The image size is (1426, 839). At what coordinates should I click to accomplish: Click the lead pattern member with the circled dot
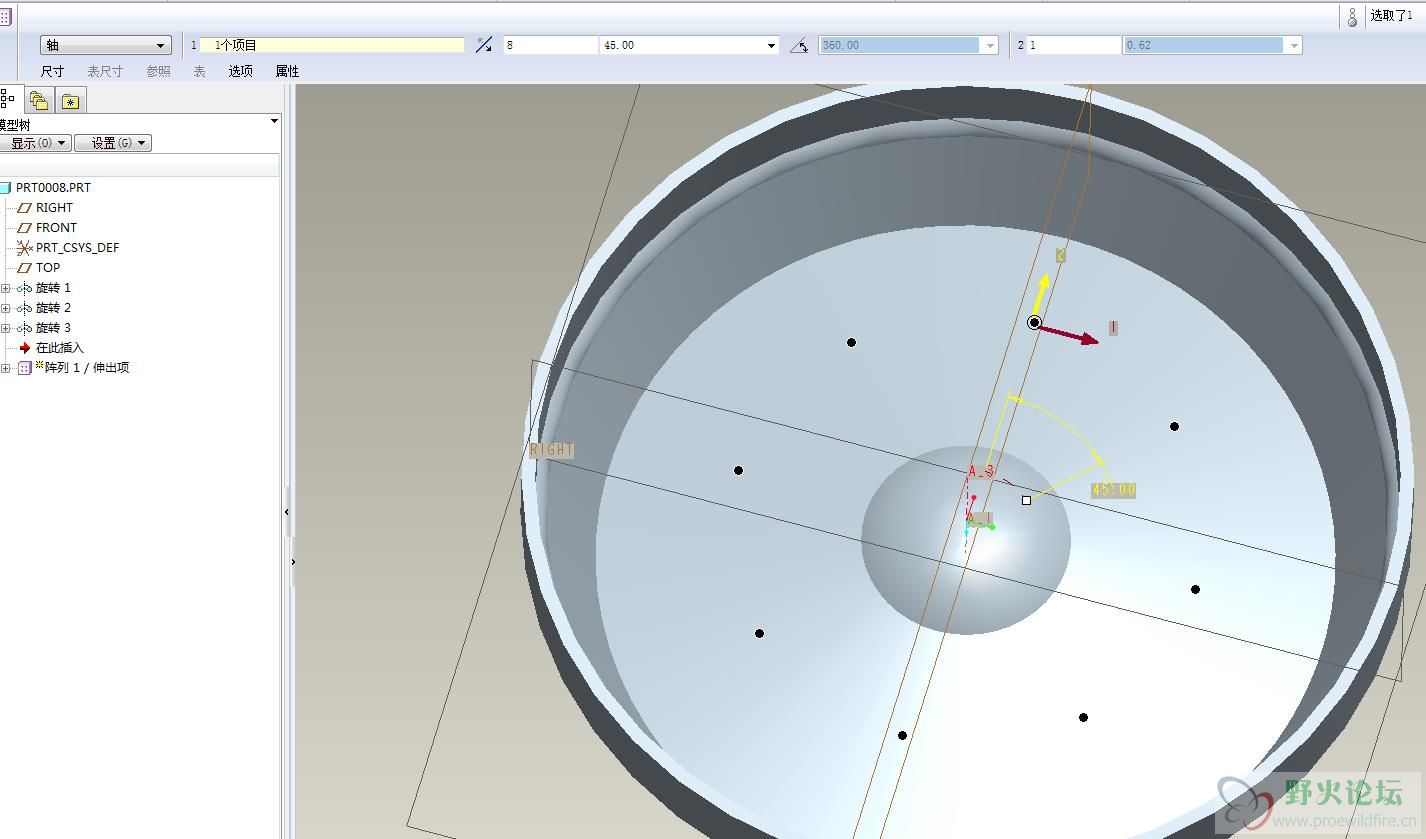click(1035, 322)
